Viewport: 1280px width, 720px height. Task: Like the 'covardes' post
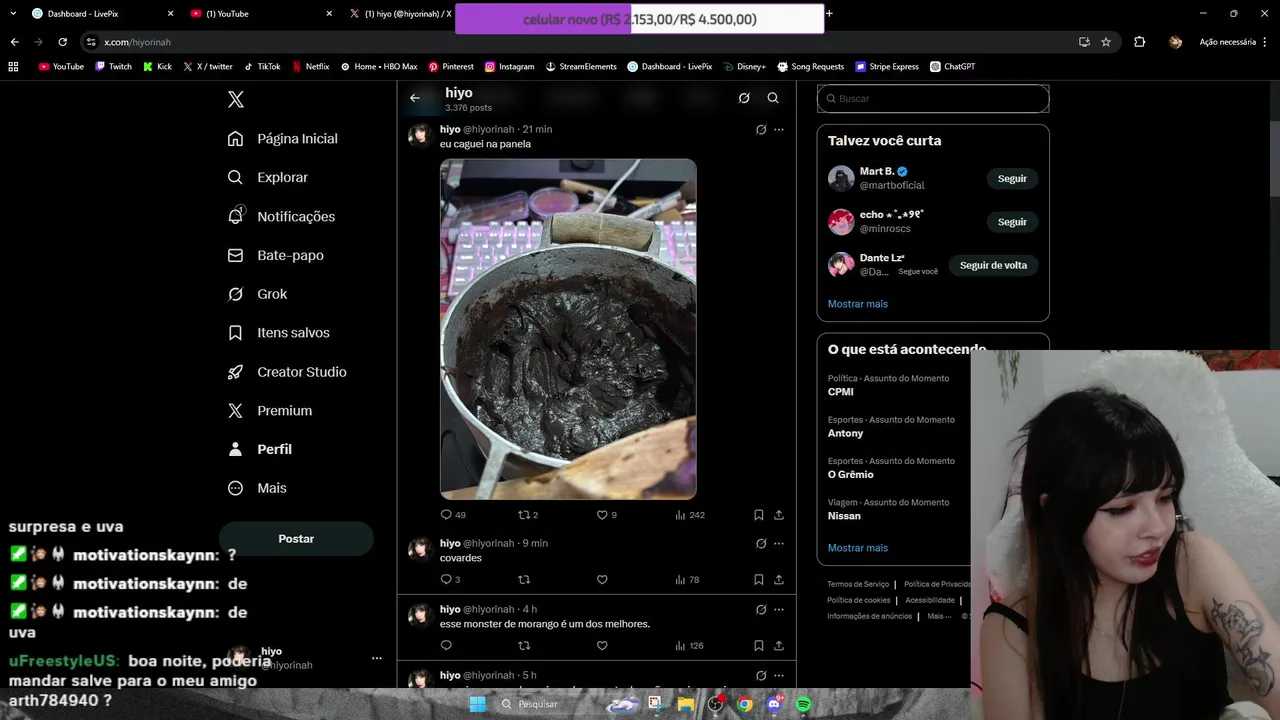pos(602,580)
